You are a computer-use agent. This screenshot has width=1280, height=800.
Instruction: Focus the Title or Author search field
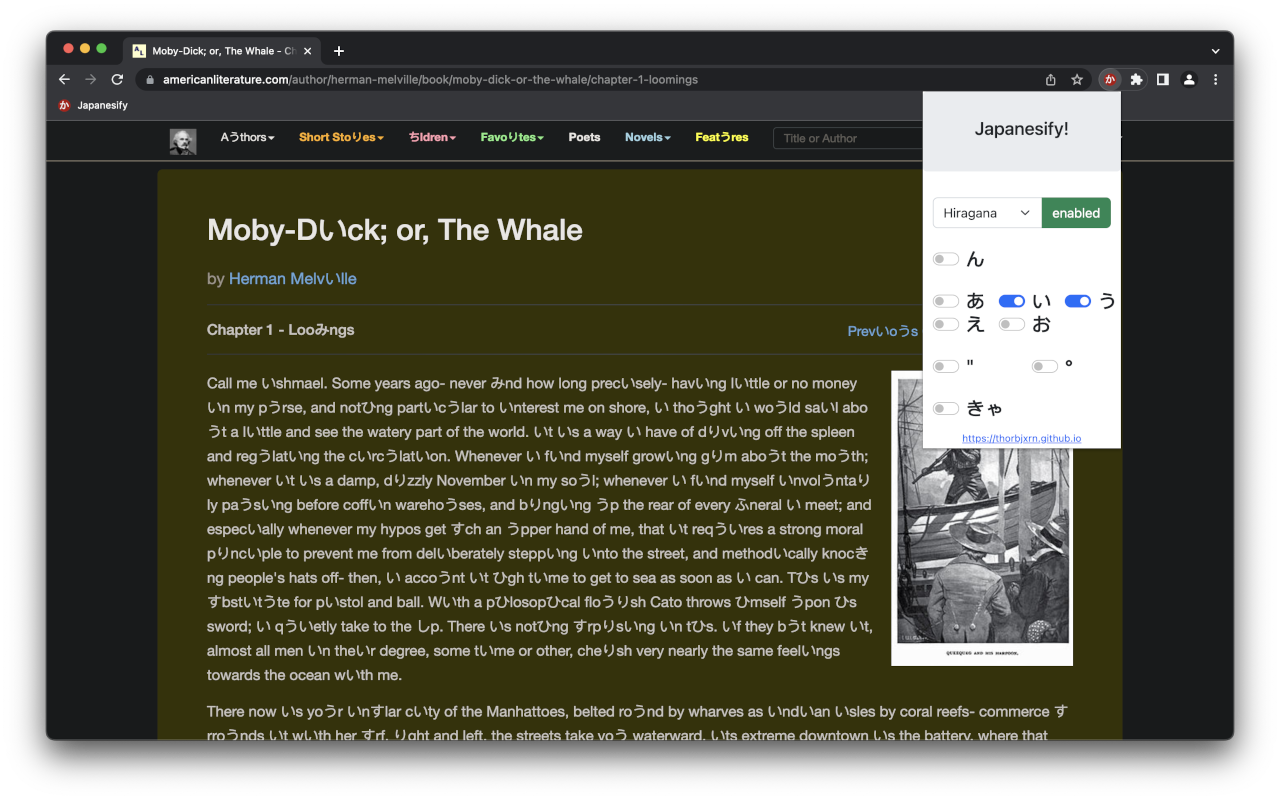848,138
